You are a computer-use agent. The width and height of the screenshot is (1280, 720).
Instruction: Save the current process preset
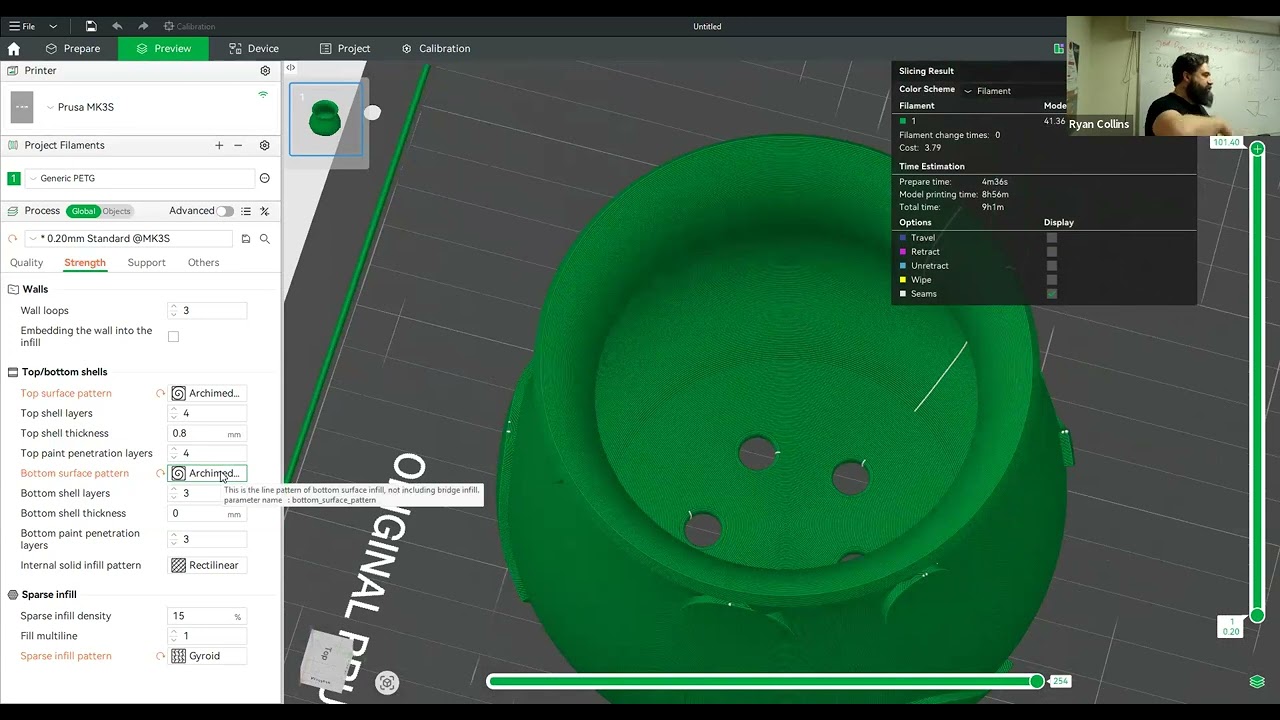click(x=246, y=239)
